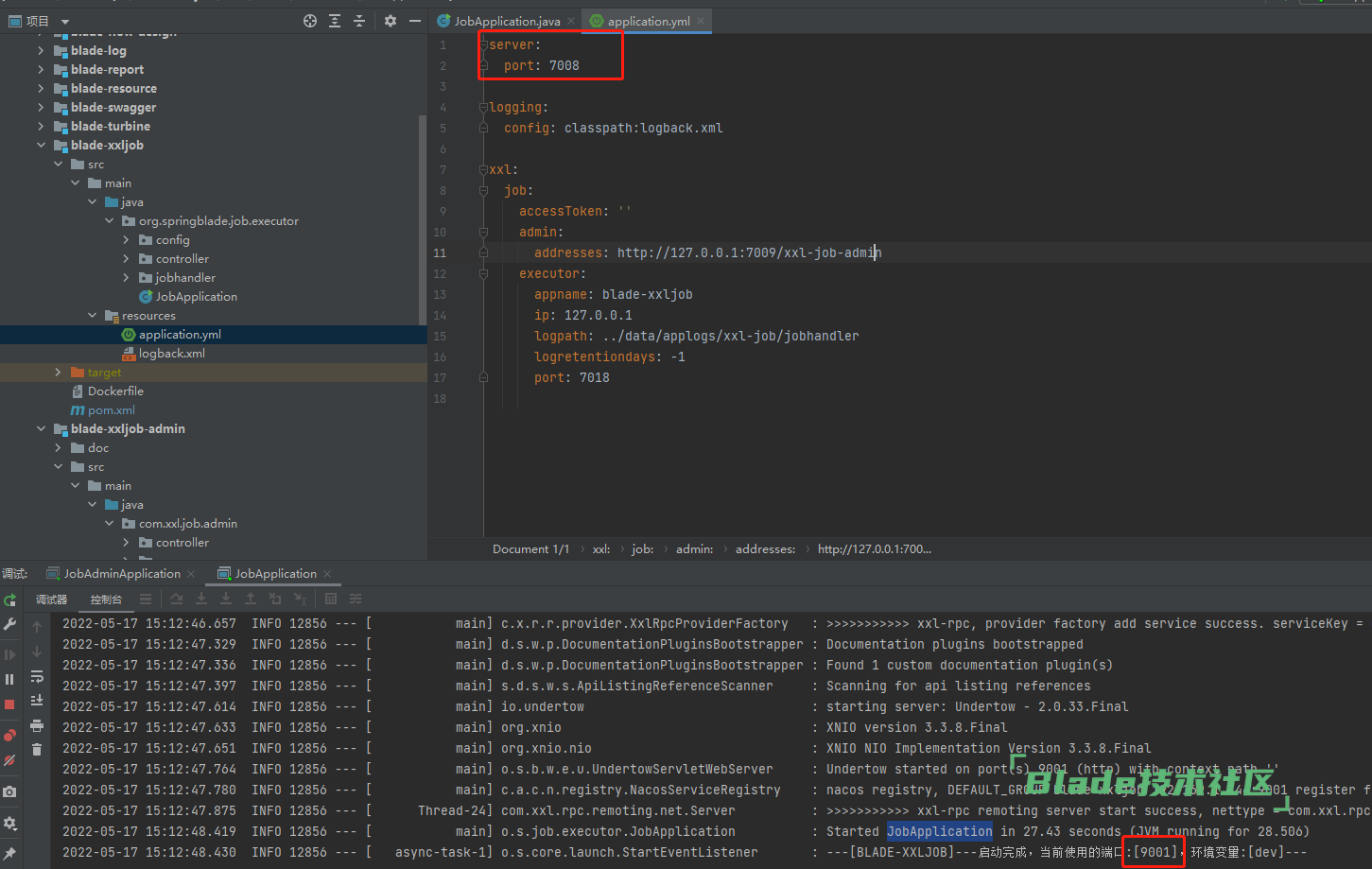The image size is (1372, 869).
Task: Click the Step Out icon
Action: click(251, 599)
